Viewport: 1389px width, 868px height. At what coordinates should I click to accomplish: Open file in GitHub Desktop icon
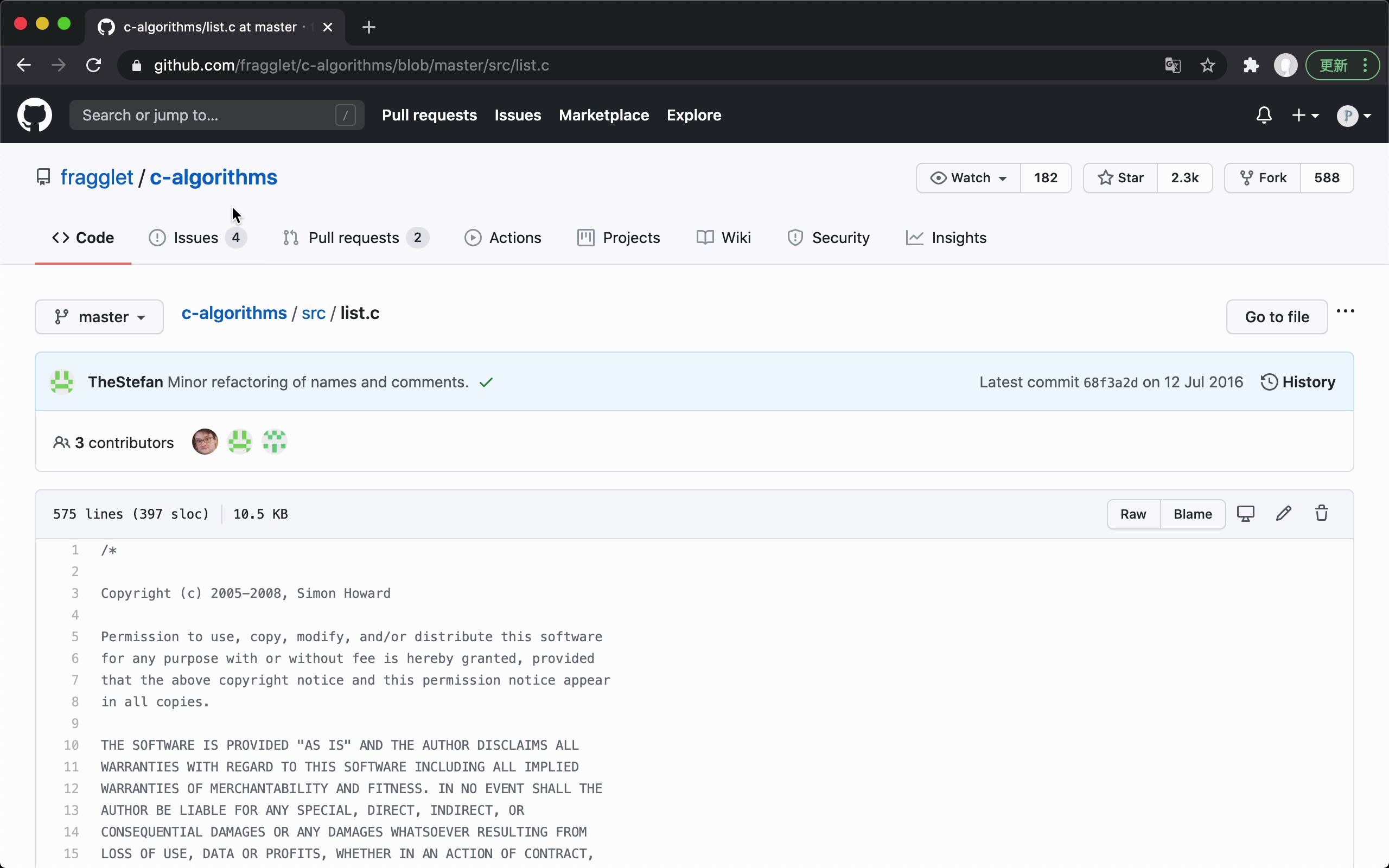pos(1246,514)
